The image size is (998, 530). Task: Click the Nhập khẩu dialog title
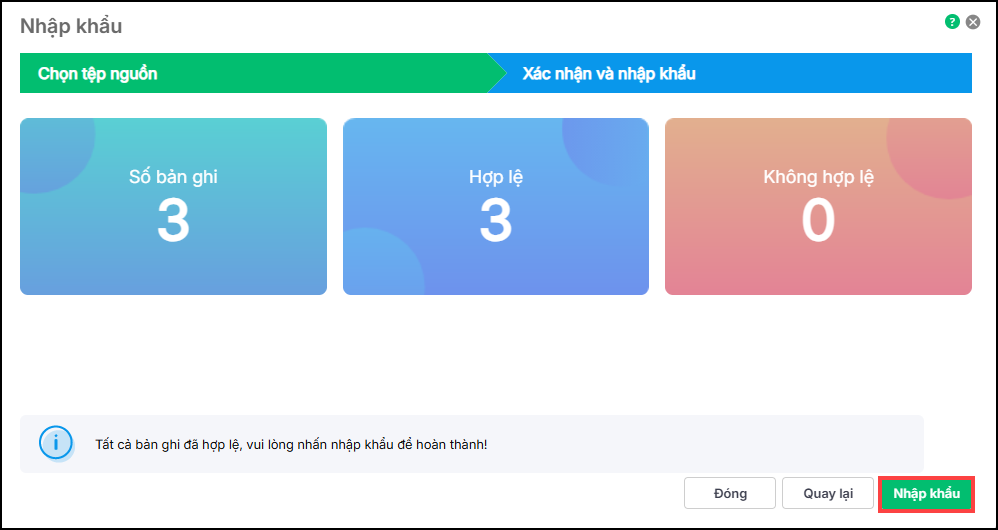tap(71, 26)
